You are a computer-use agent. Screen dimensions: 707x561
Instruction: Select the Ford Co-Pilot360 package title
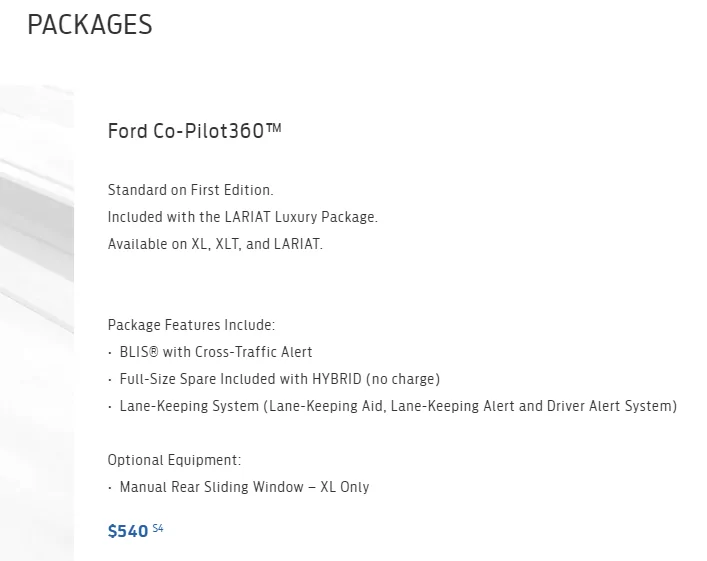[194, 131]
